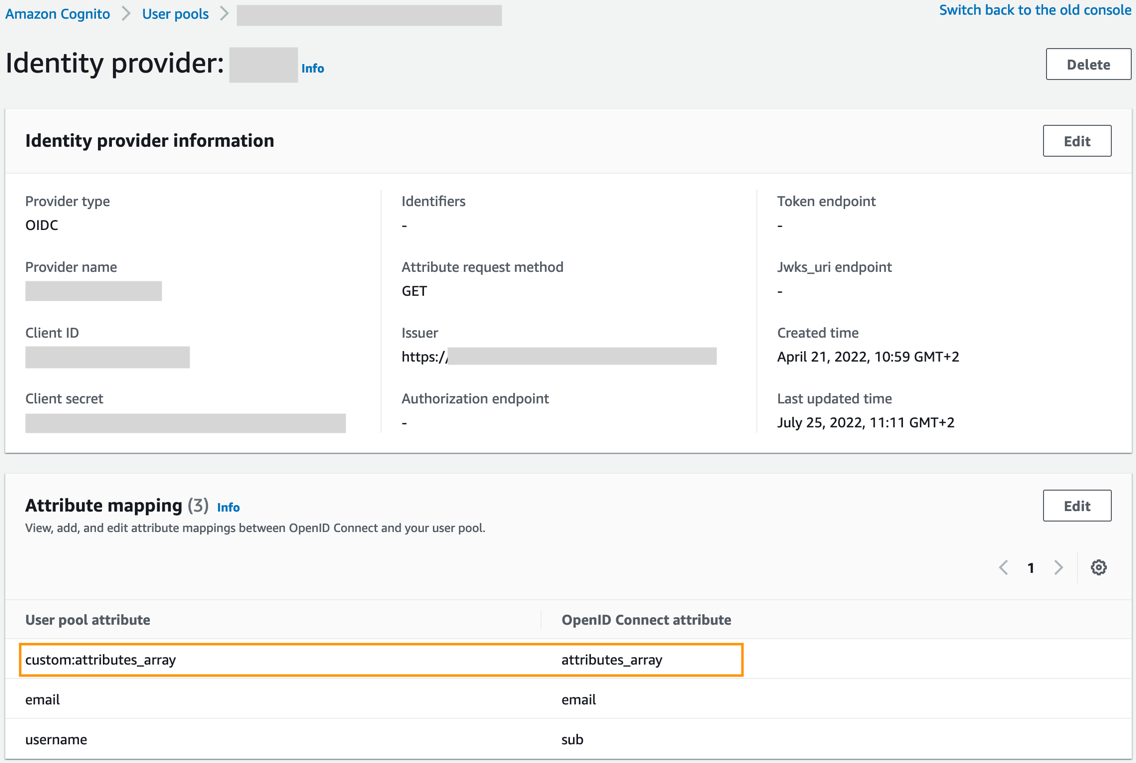Navigate to User pools breadcrumb
Viewport: 1136px width, 763px height.
(175, 14)
